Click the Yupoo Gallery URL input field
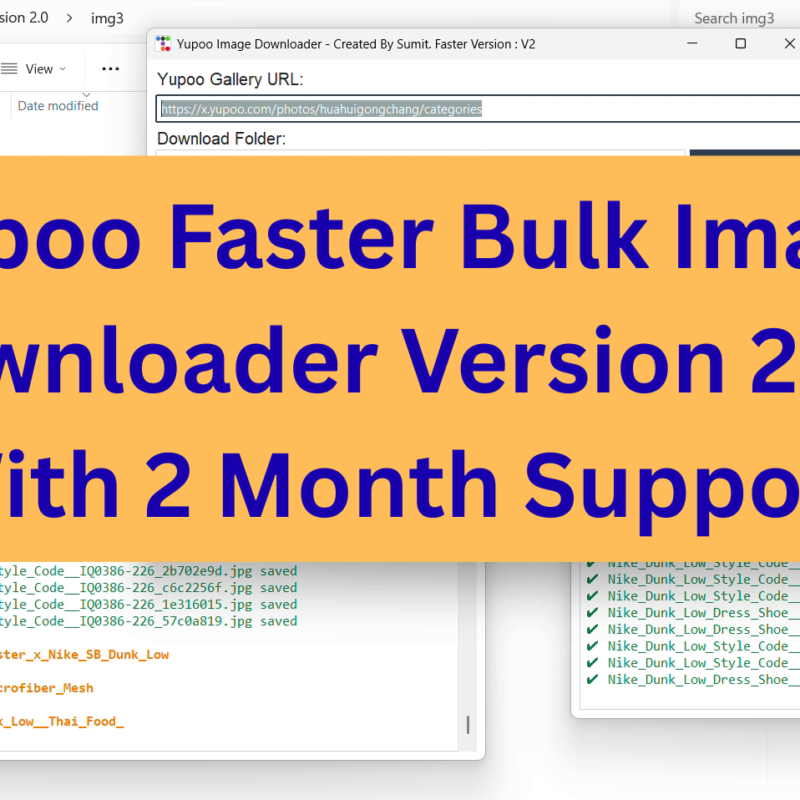 (x=478, y=109)
